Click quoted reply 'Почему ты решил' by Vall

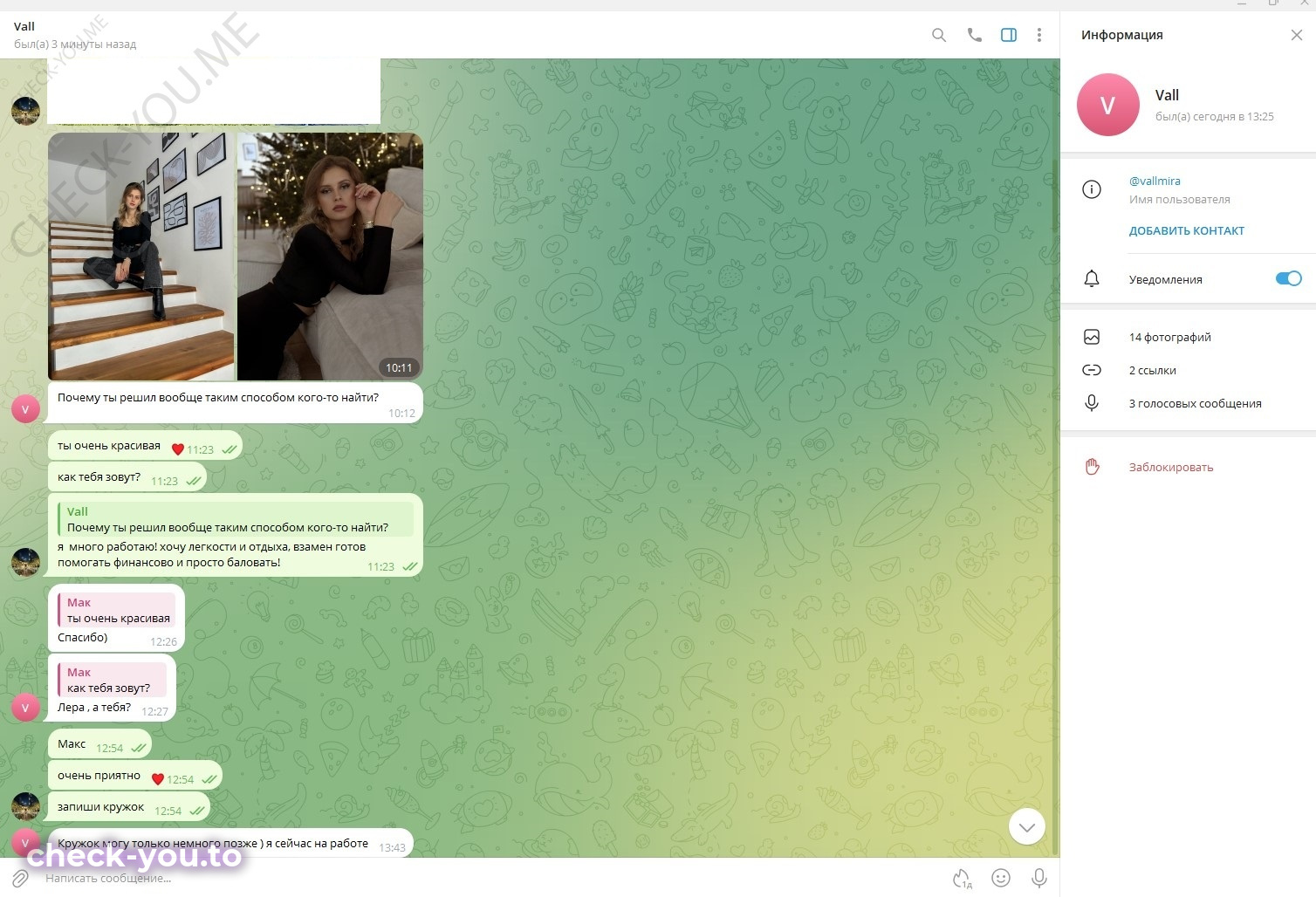(236, 519)
